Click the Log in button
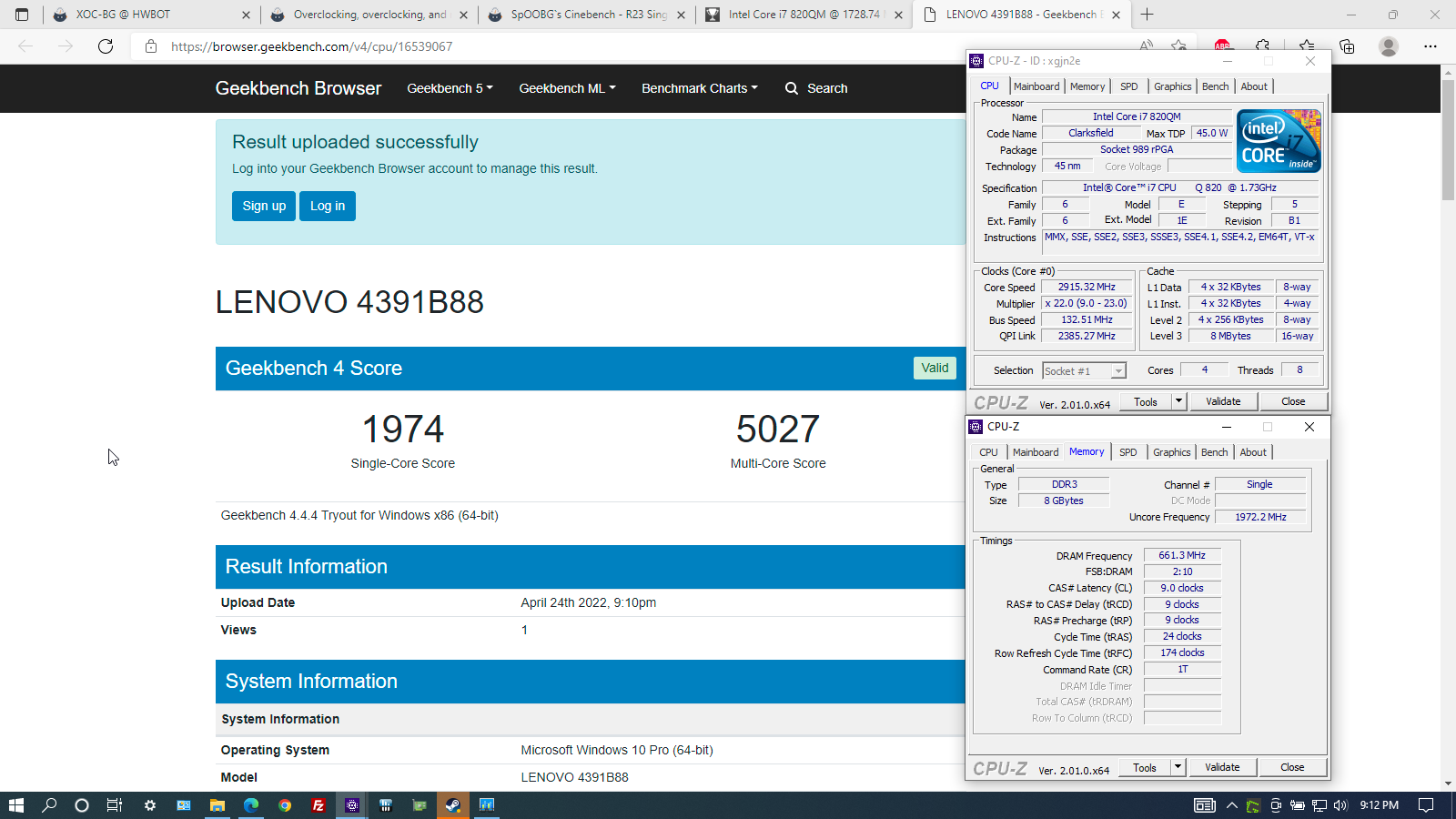This screenshot has width=1456, height=819. (328, 206)
